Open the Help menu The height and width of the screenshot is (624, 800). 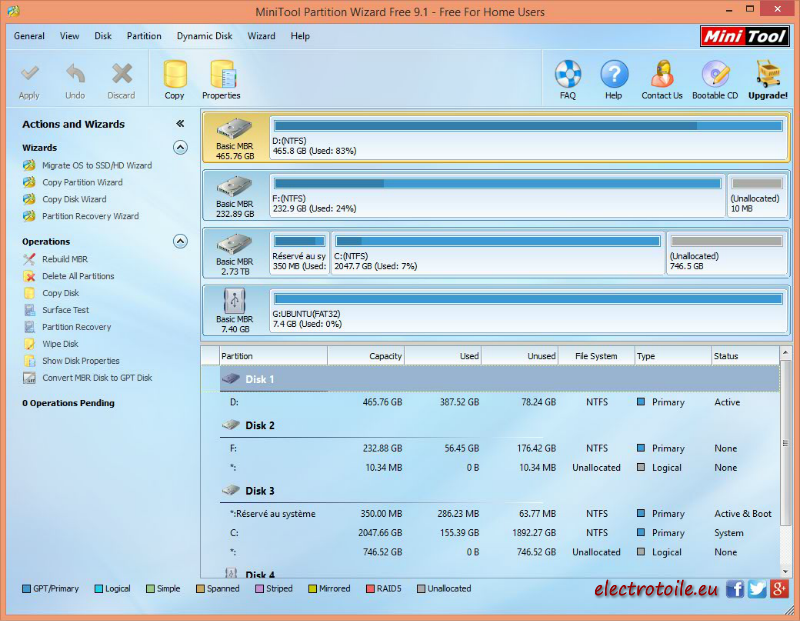(300, 36)
